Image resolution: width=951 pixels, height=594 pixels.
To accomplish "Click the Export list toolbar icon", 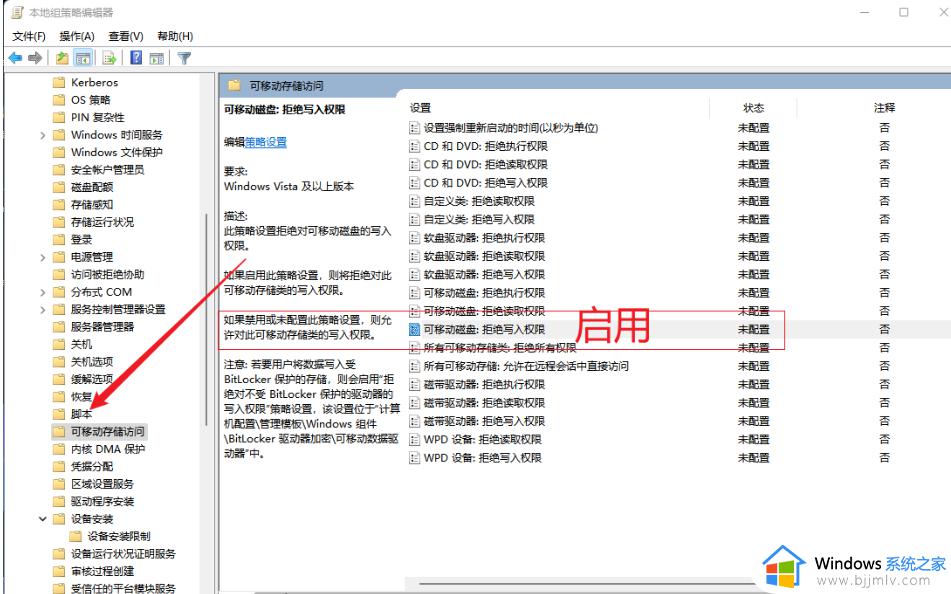I will click(110, 58).
